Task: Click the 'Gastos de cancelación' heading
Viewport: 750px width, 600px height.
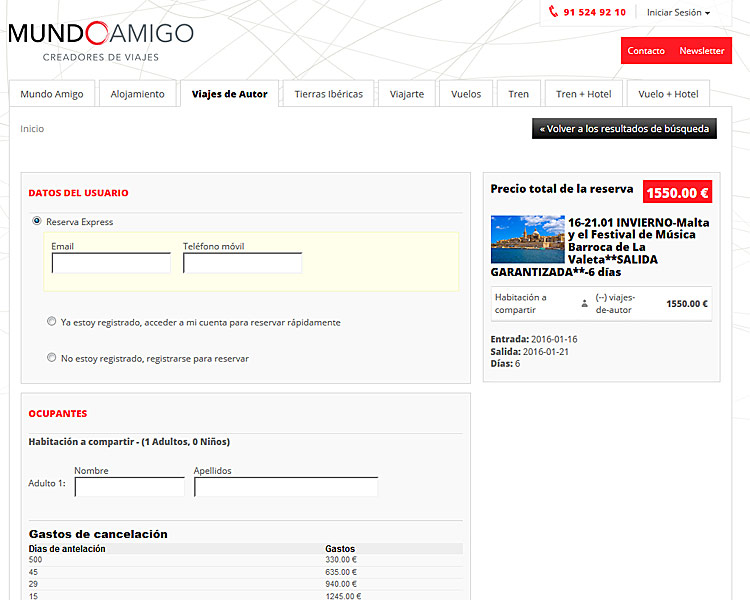Action: coord(98,534)
